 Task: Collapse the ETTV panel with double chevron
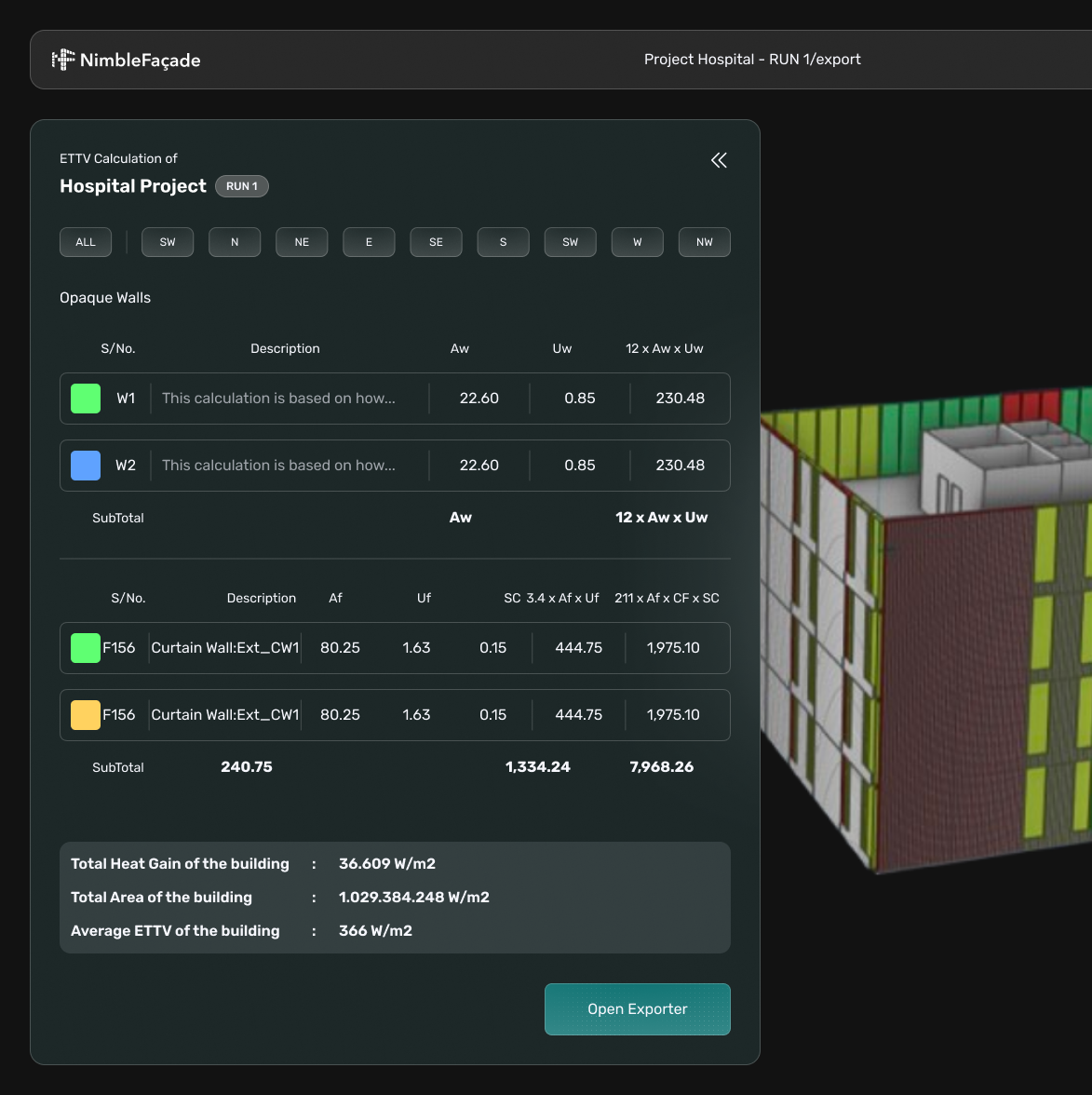(x=719, y=160)
